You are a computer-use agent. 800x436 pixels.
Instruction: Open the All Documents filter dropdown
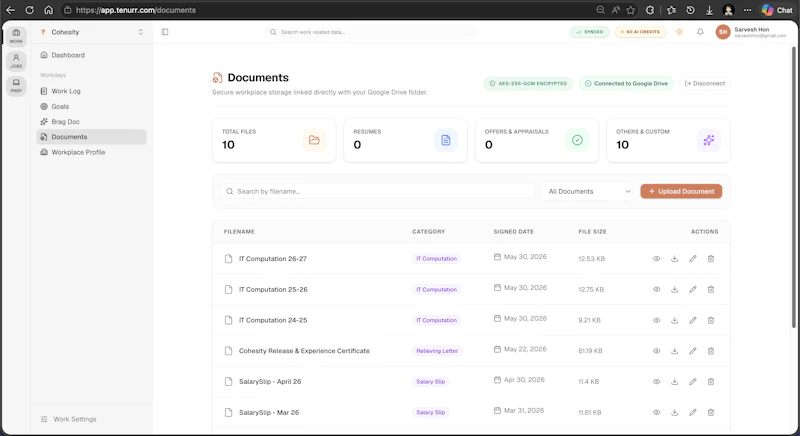pos(588,191)
